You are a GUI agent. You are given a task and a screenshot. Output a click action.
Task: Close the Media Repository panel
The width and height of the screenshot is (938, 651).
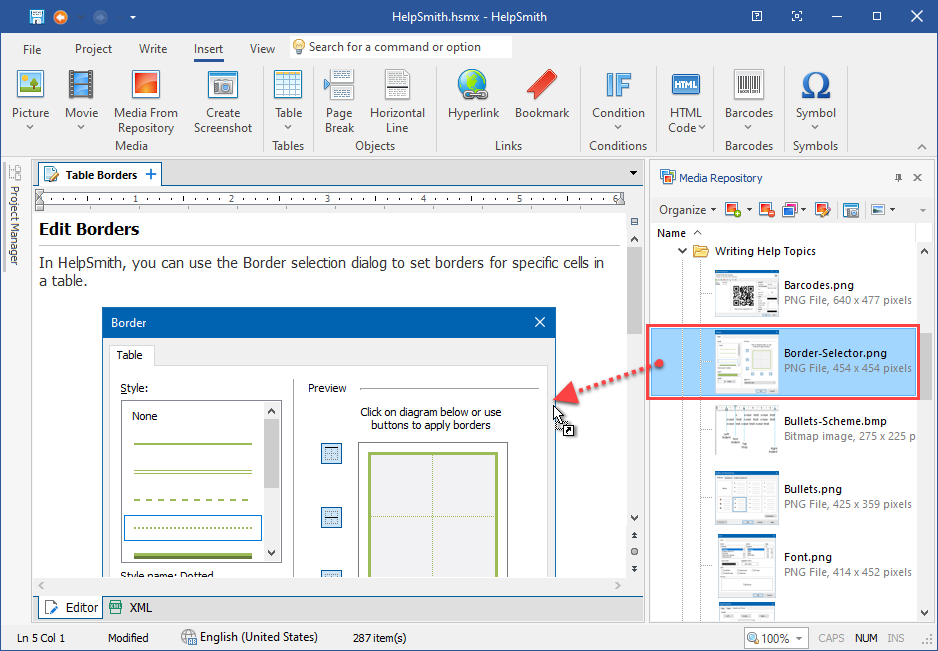[917, 178]
